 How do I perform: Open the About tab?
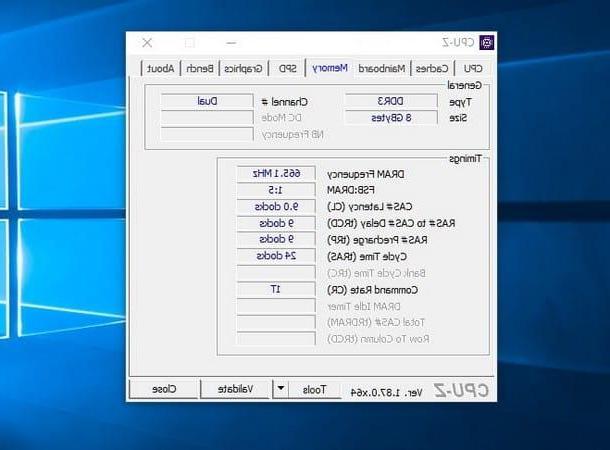point(160,68)
